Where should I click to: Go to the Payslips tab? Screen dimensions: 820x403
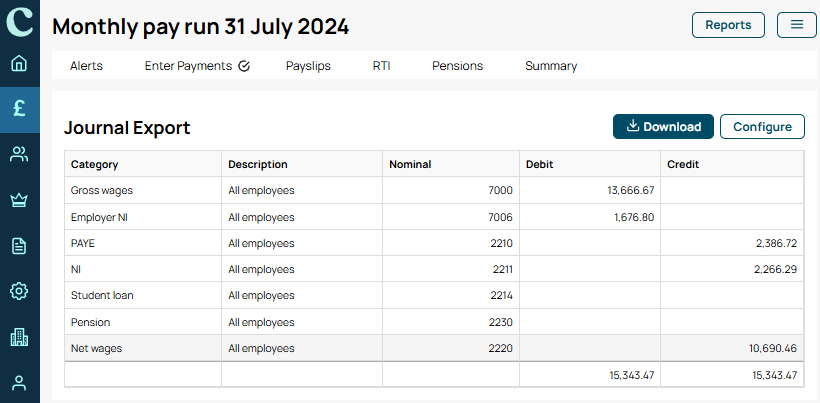pyautogui.click(x=308, y=66)
